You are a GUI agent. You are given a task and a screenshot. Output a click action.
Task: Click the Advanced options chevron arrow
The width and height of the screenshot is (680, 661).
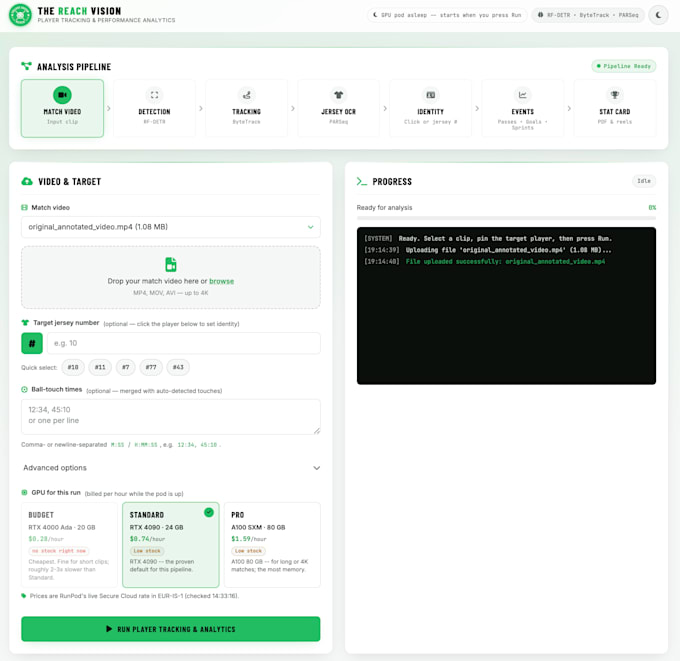[317, 468]
